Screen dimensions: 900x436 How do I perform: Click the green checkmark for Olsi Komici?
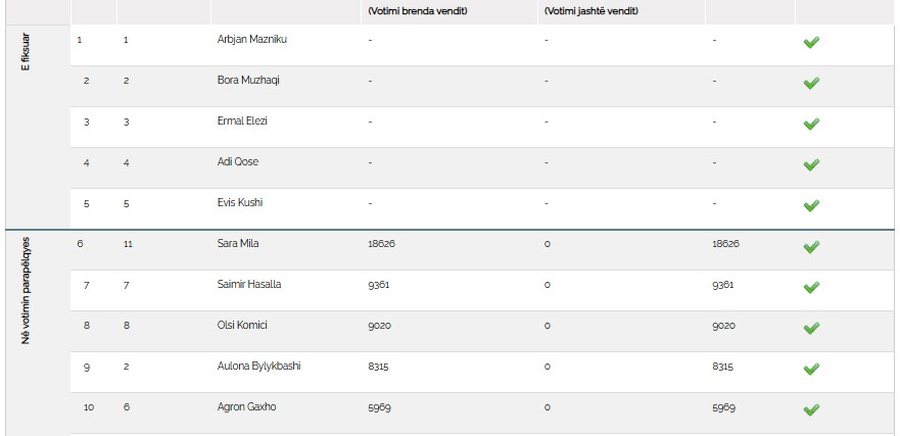coord(811,328)
